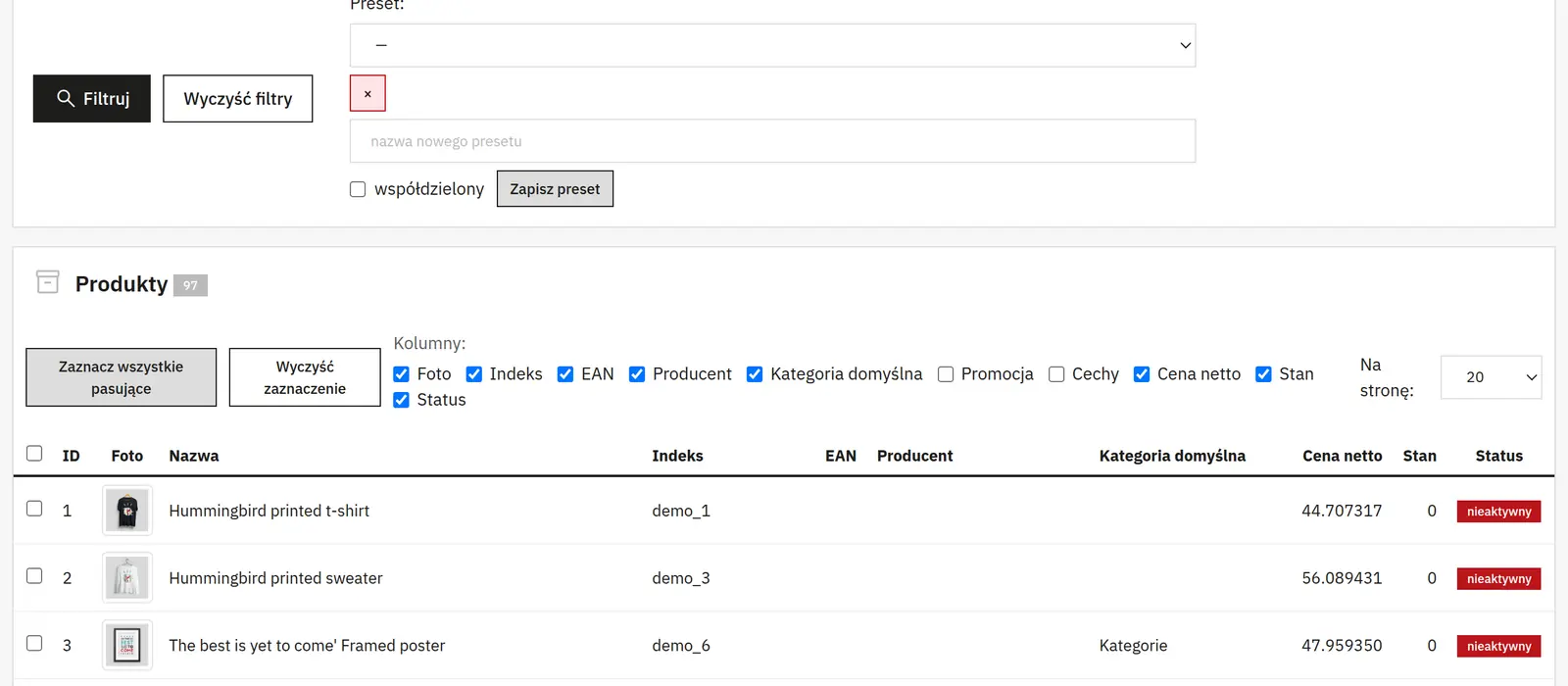Open the Framed poster product thumbnail
The image size is (1568, 686).
127,646
